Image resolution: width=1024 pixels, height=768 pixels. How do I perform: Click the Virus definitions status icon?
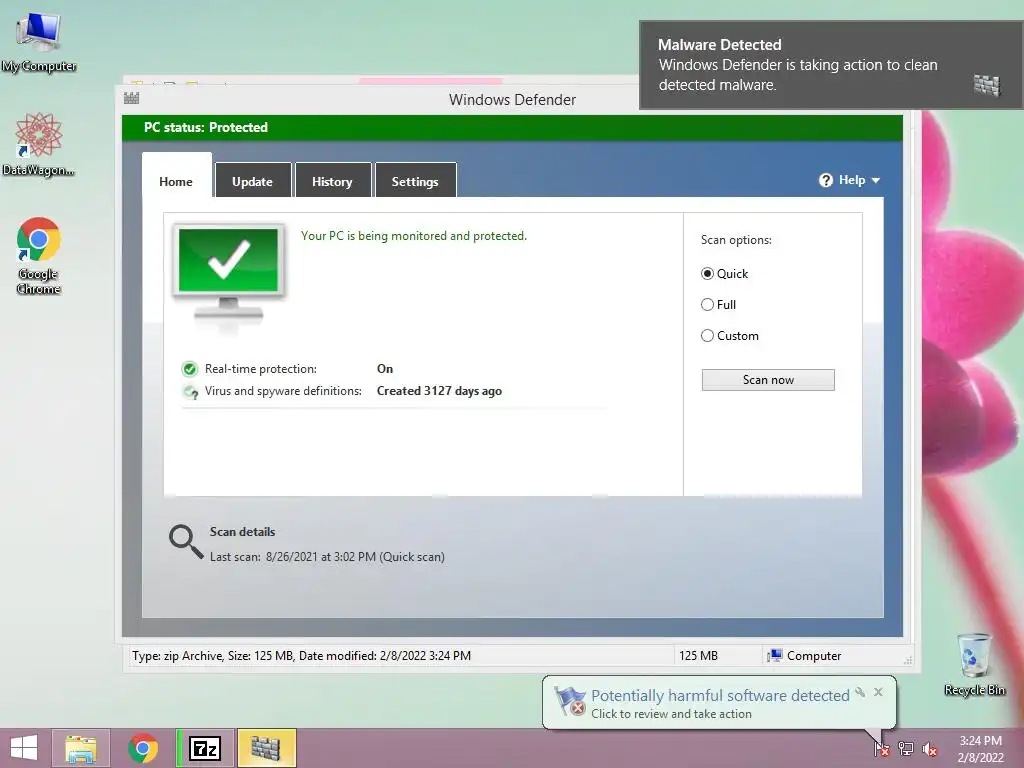[190, 391]
